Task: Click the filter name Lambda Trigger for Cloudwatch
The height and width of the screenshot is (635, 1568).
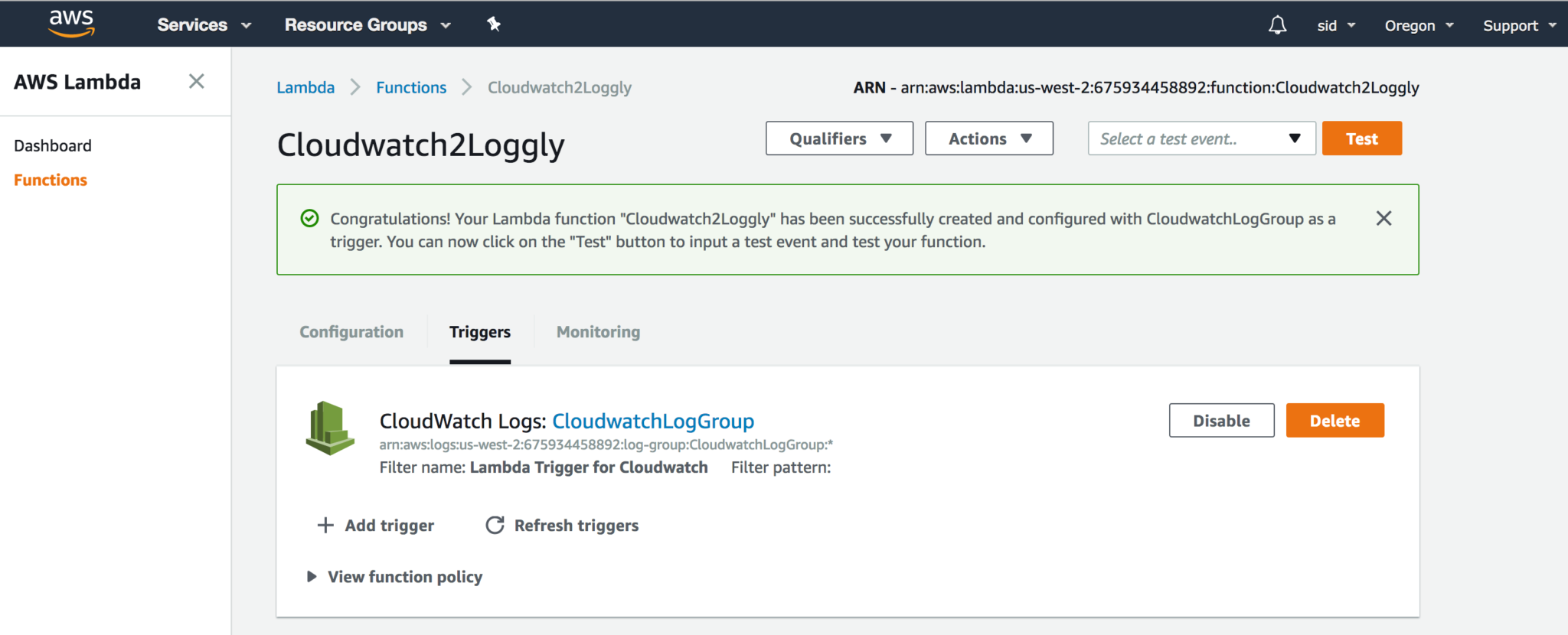Action: click(589, 467)
